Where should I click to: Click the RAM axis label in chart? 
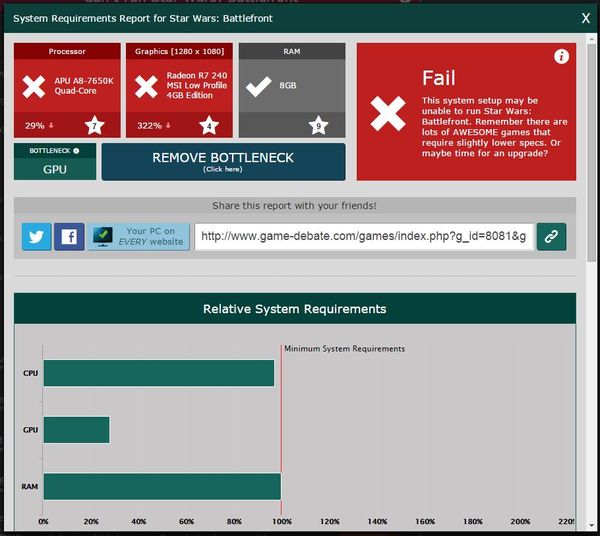click(29, 487)
